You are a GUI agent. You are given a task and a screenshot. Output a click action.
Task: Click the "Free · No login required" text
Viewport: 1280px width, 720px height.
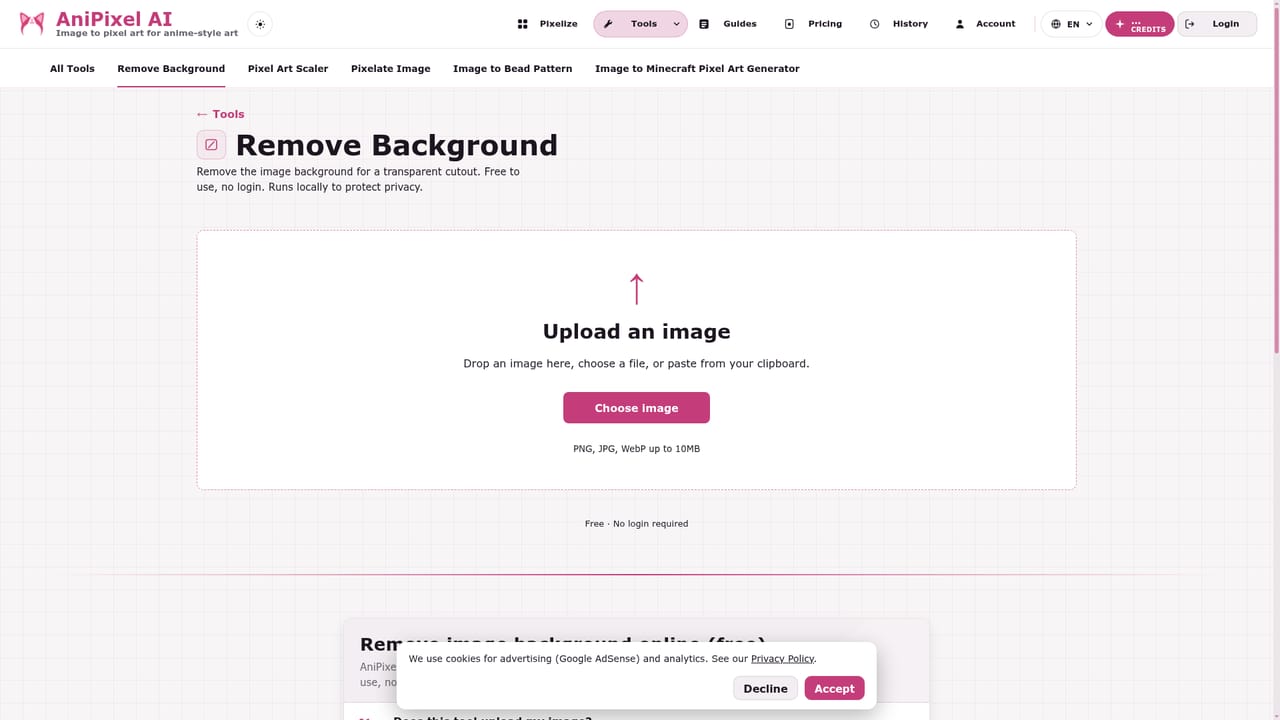point(636,524)
